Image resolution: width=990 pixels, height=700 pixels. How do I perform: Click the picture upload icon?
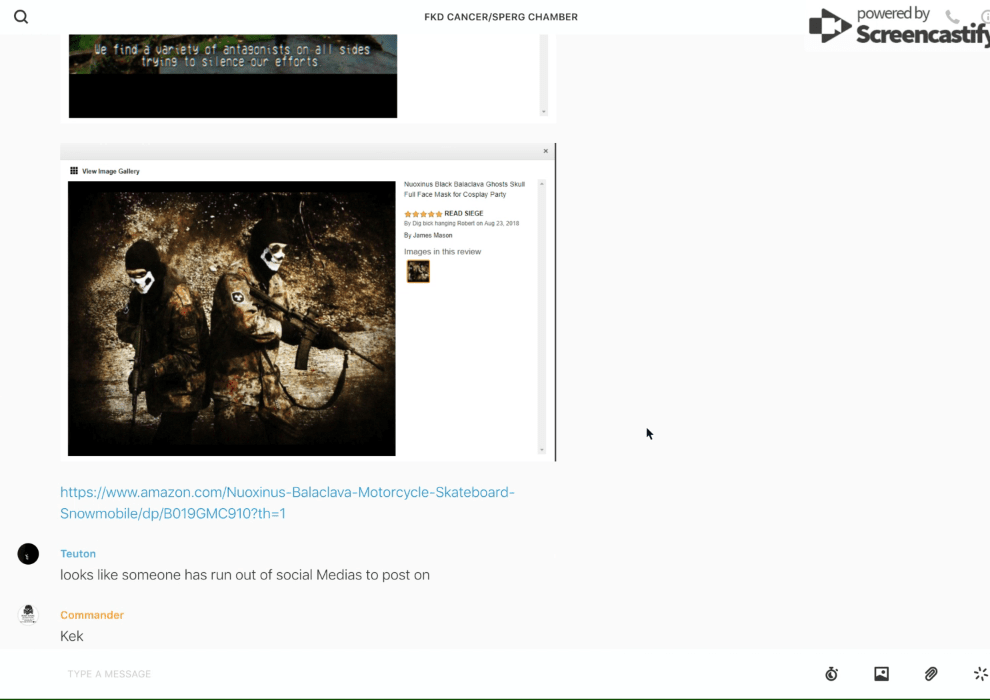coord(881,674)
